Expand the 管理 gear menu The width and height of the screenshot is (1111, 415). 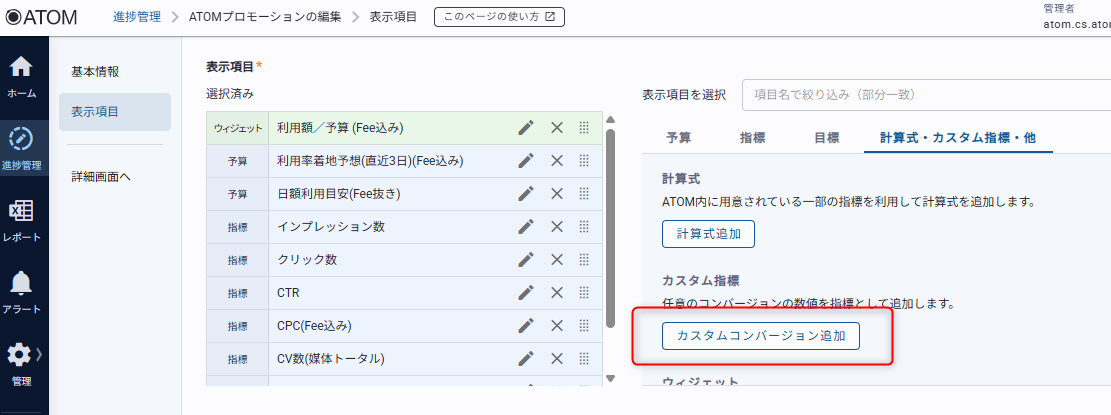coord(22,362)
